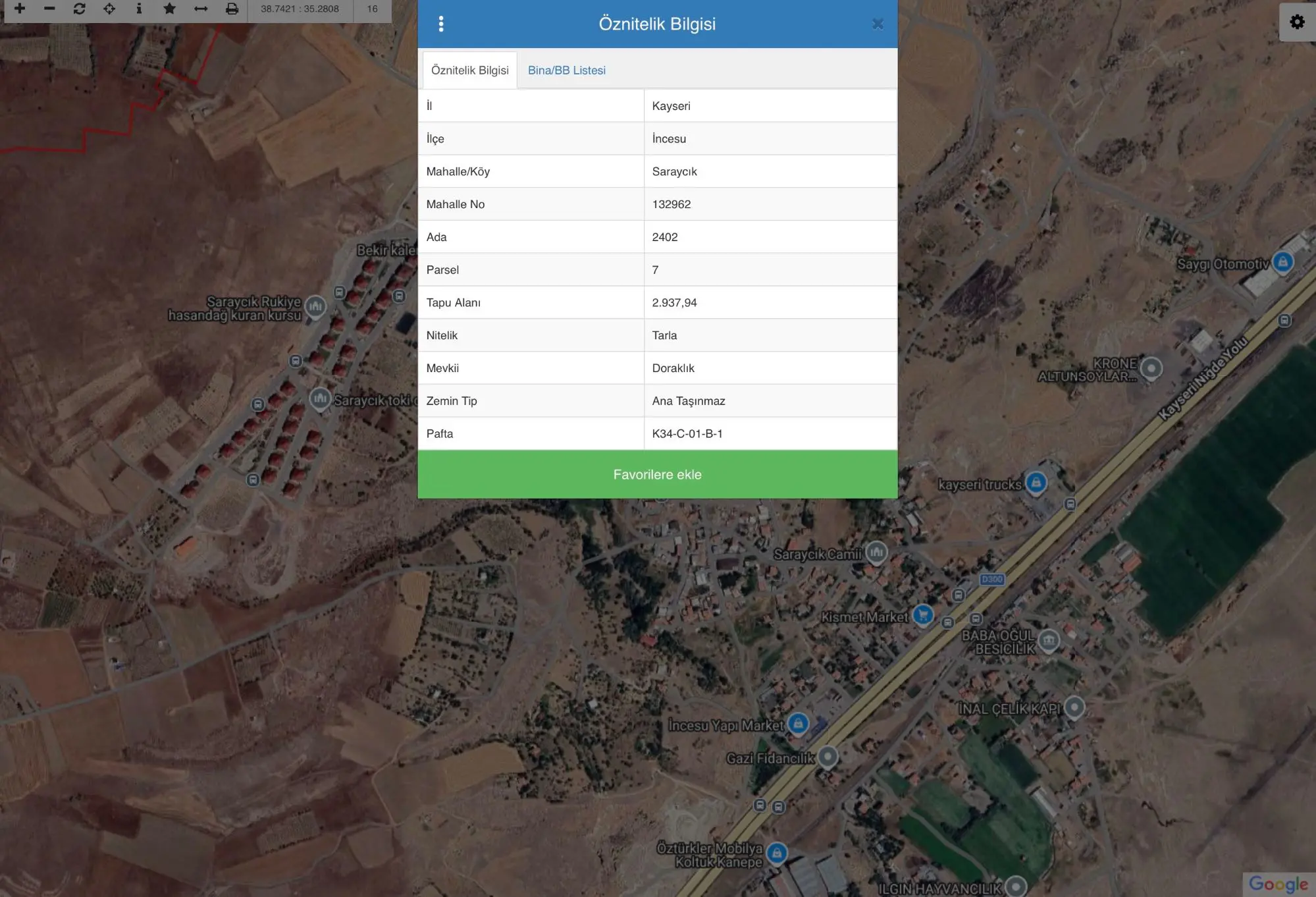
Task: Click the Saraycık toki marker icon
Action: click(x=320, y=398)
